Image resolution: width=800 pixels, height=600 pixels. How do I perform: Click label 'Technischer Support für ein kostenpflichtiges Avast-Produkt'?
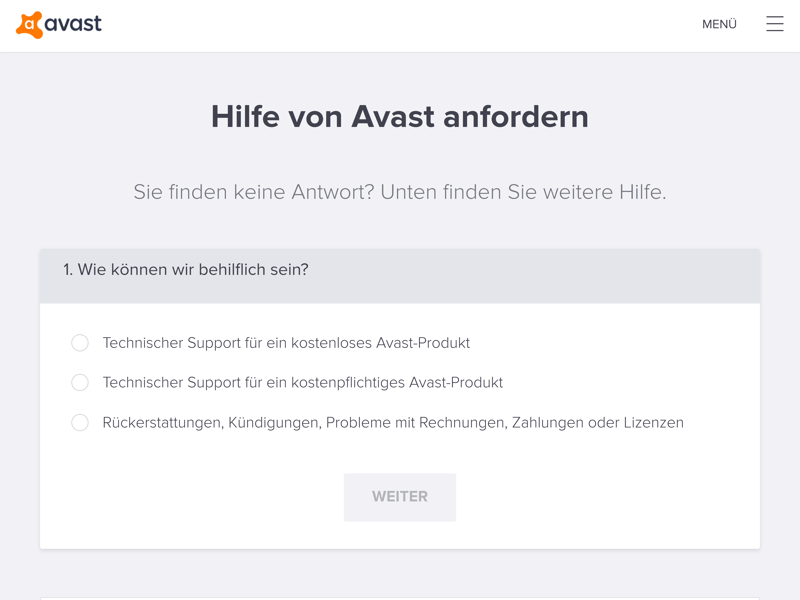(x=302, y=383)
